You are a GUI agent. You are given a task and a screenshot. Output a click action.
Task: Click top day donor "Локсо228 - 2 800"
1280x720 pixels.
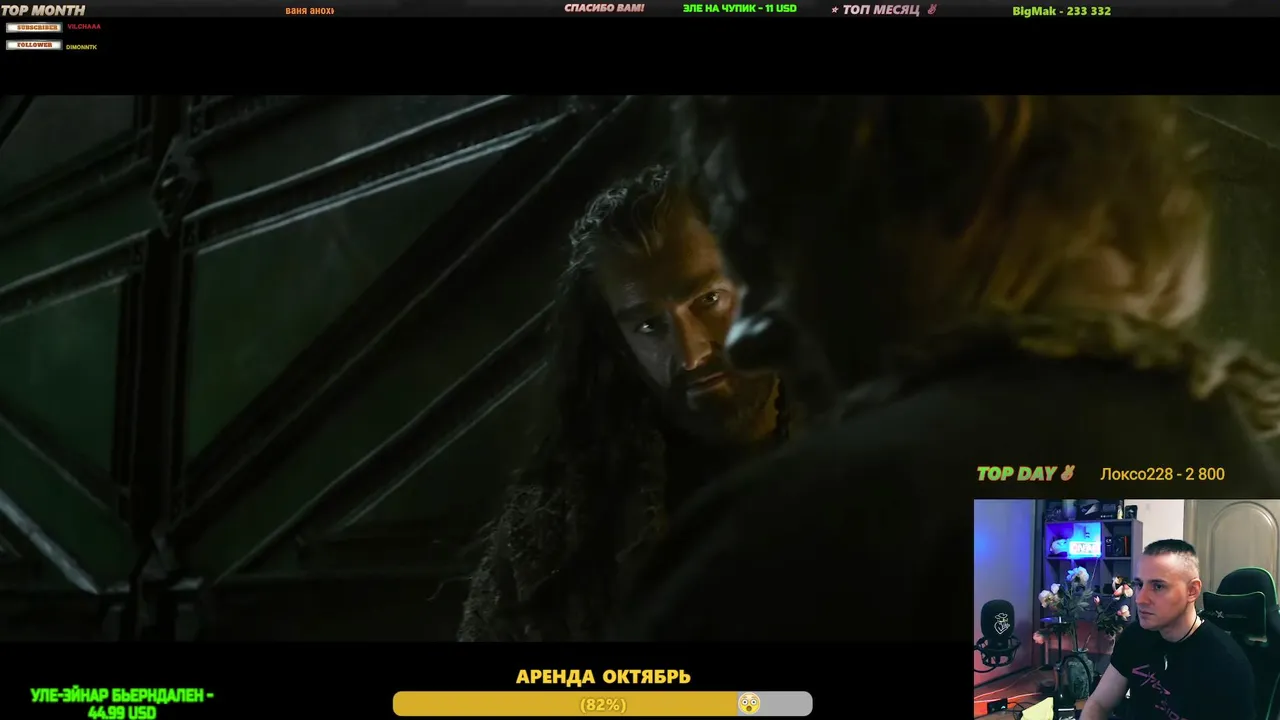pos(1162,474)
